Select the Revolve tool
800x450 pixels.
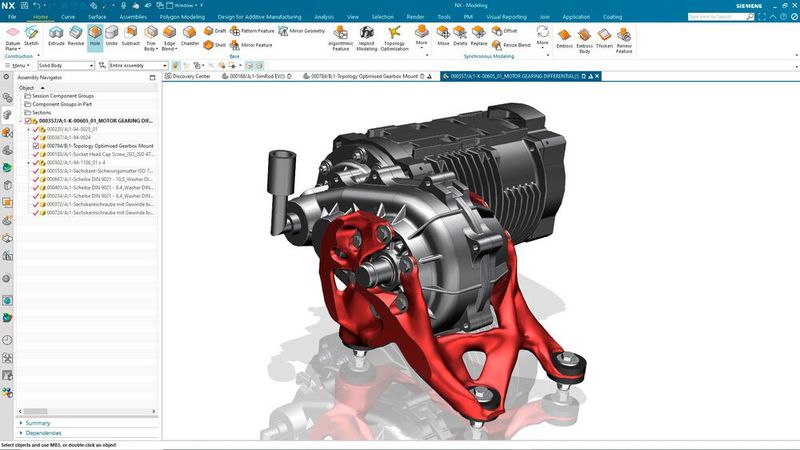point(76,36)
